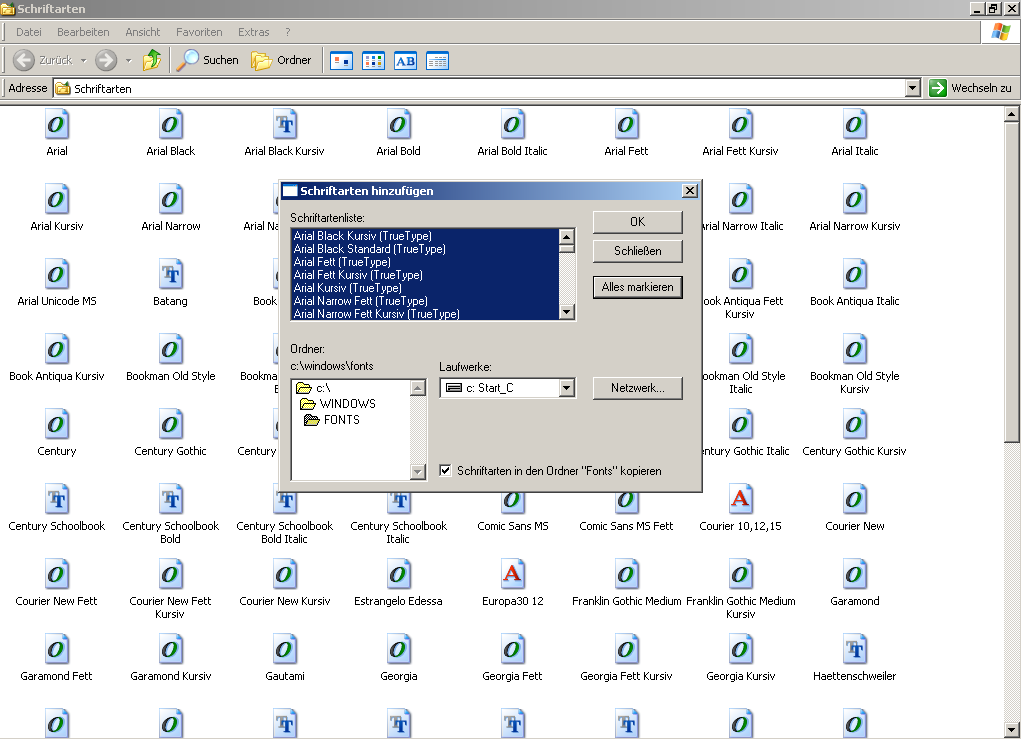
Task: Click the Netzwerk... button
Action: pos(637,388)
